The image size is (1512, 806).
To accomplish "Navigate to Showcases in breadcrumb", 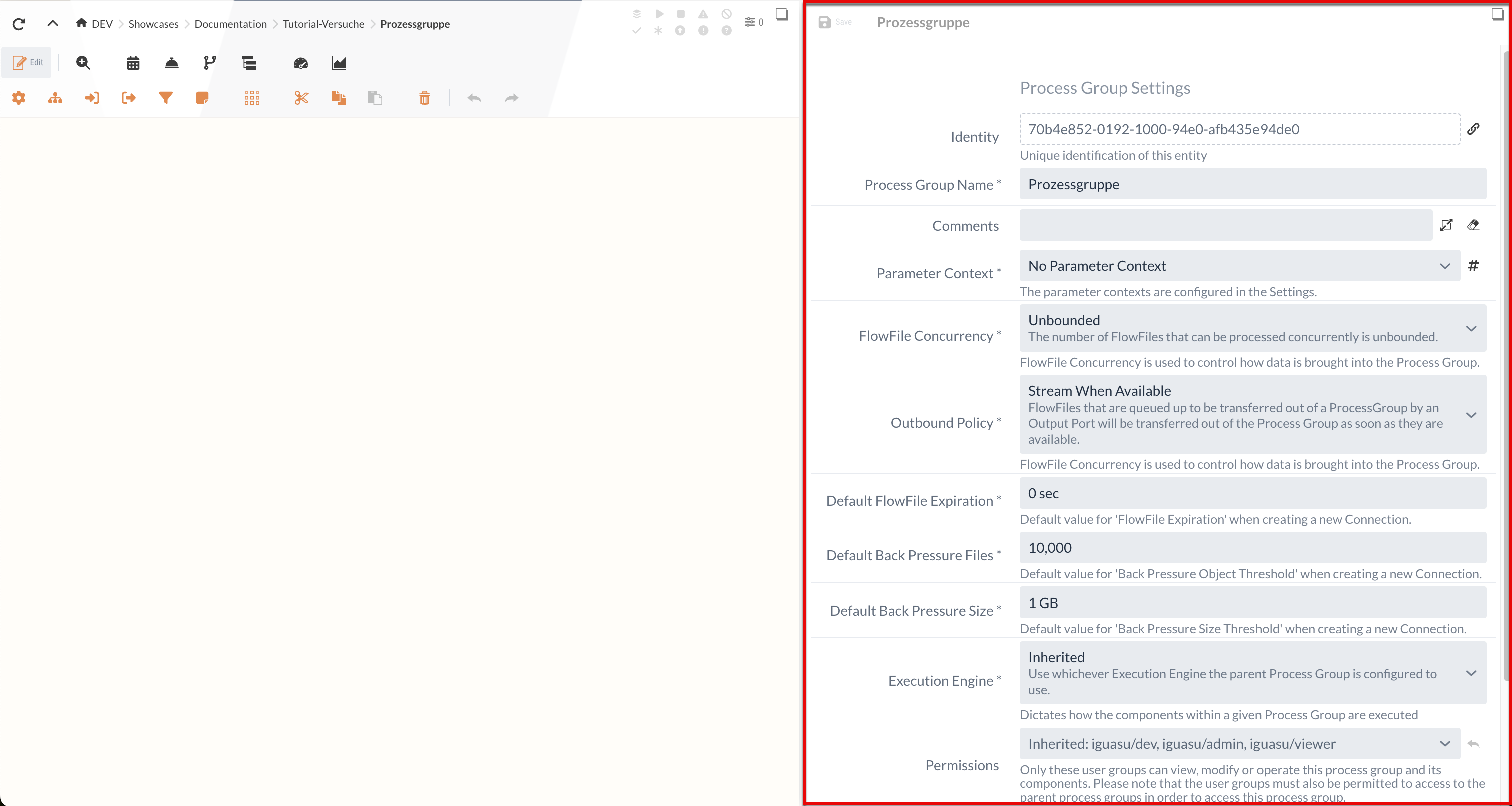I will pyautogui.click(x=153, y=24).
